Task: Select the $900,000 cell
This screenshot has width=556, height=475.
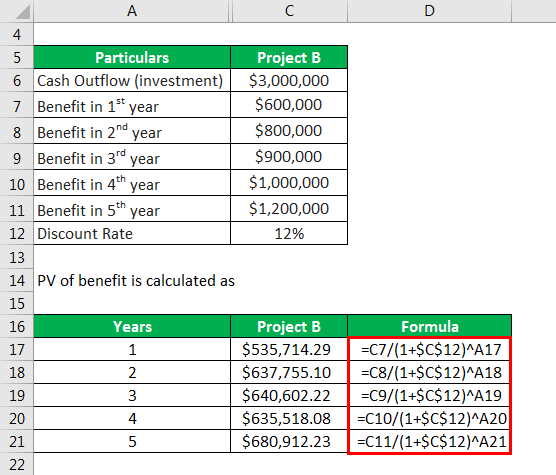Action: (289, 157)
